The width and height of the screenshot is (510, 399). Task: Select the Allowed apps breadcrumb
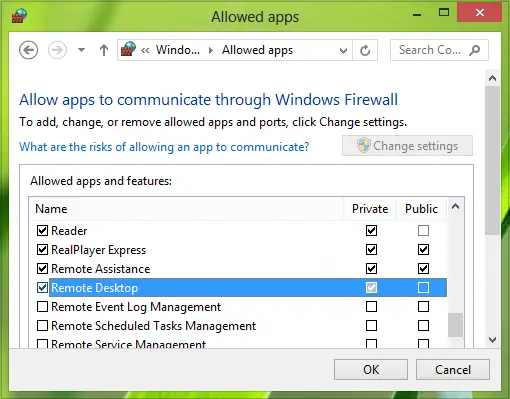click(257, 50)
